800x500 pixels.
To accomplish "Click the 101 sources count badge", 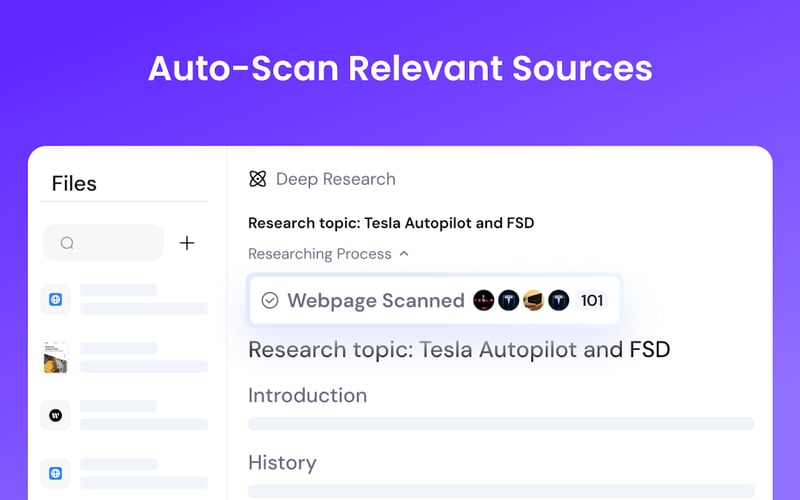I will click(x=592, y=301).
